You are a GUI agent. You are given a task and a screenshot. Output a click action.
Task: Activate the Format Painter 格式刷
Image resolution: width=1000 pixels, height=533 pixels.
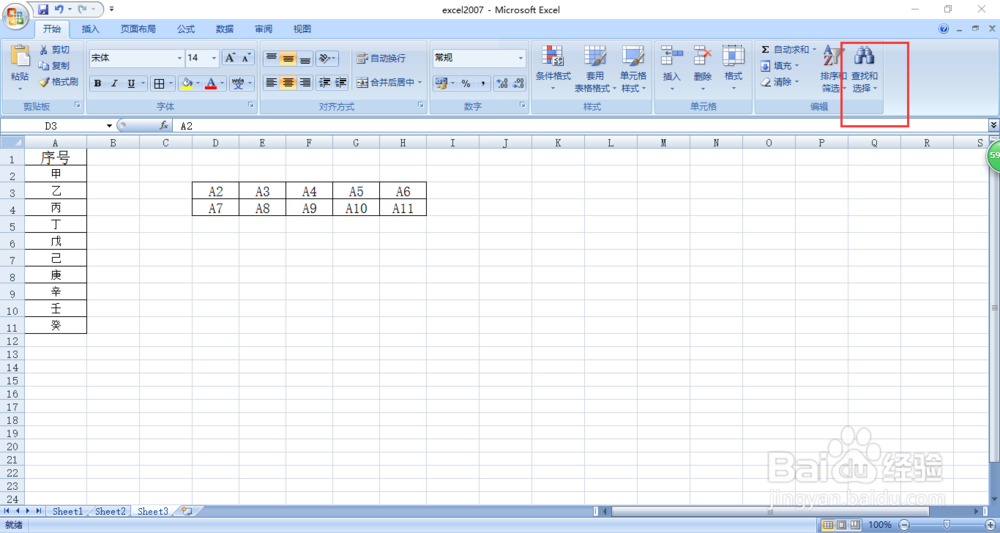coord(58,82)
